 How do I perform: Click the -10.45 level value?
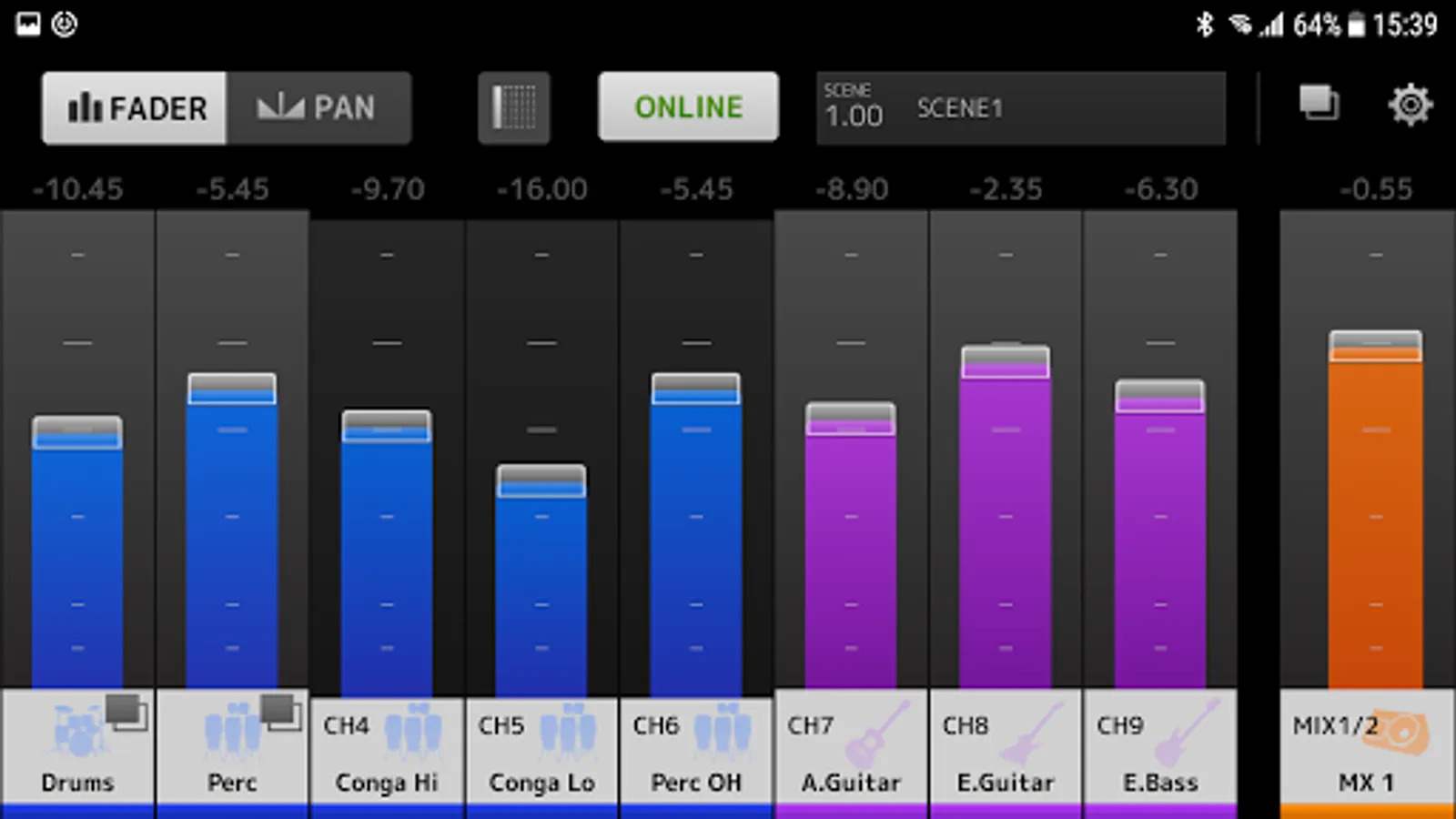tap(77, 189)
